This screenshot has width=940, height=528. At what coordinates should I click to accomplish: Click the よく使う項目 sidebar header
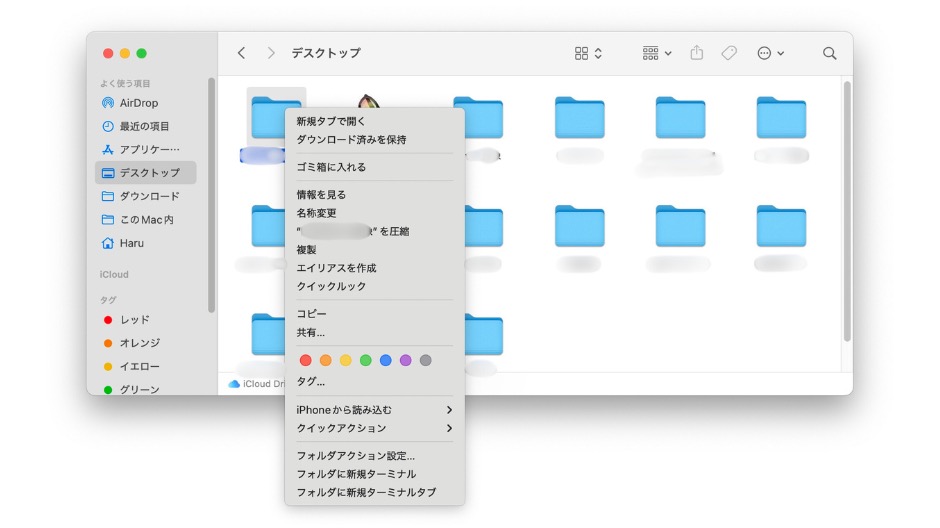point(125,83)
